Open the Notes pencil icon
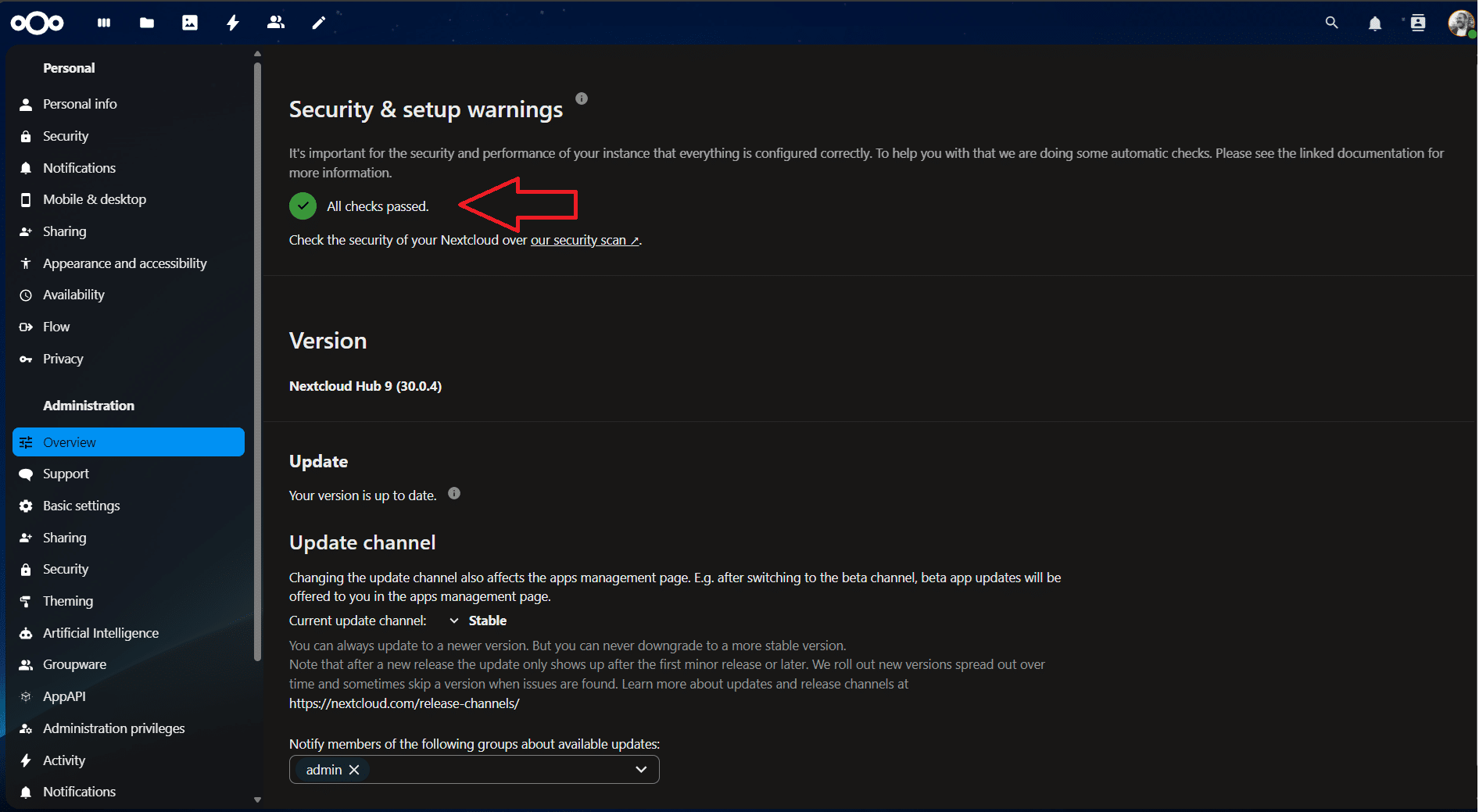This screenshot has height=812, width=1479. click(x=318, y=23)
